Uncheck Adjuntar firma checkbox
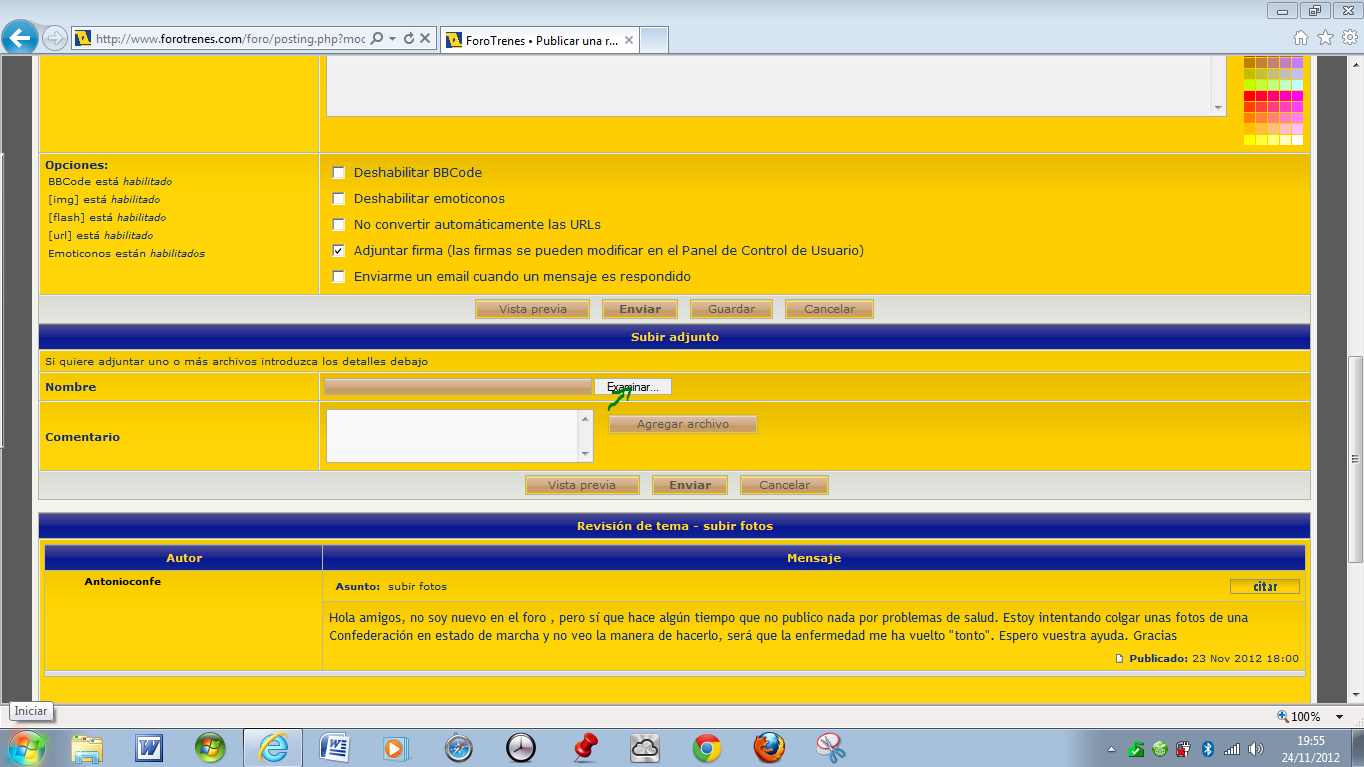The image size is (1364, 767). tap(339, 251)
